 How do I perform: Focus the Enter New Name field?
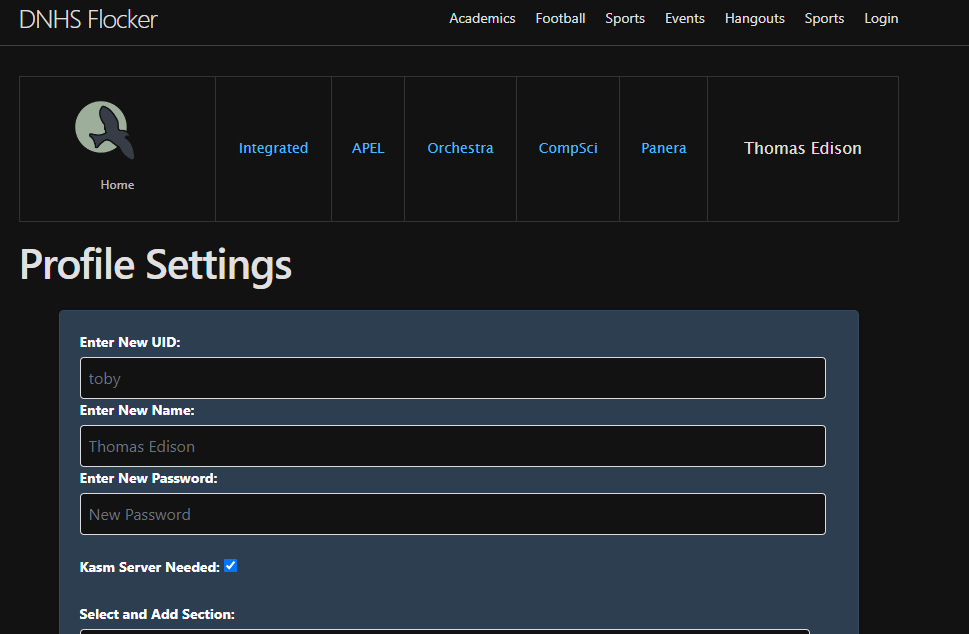(452, 446)
